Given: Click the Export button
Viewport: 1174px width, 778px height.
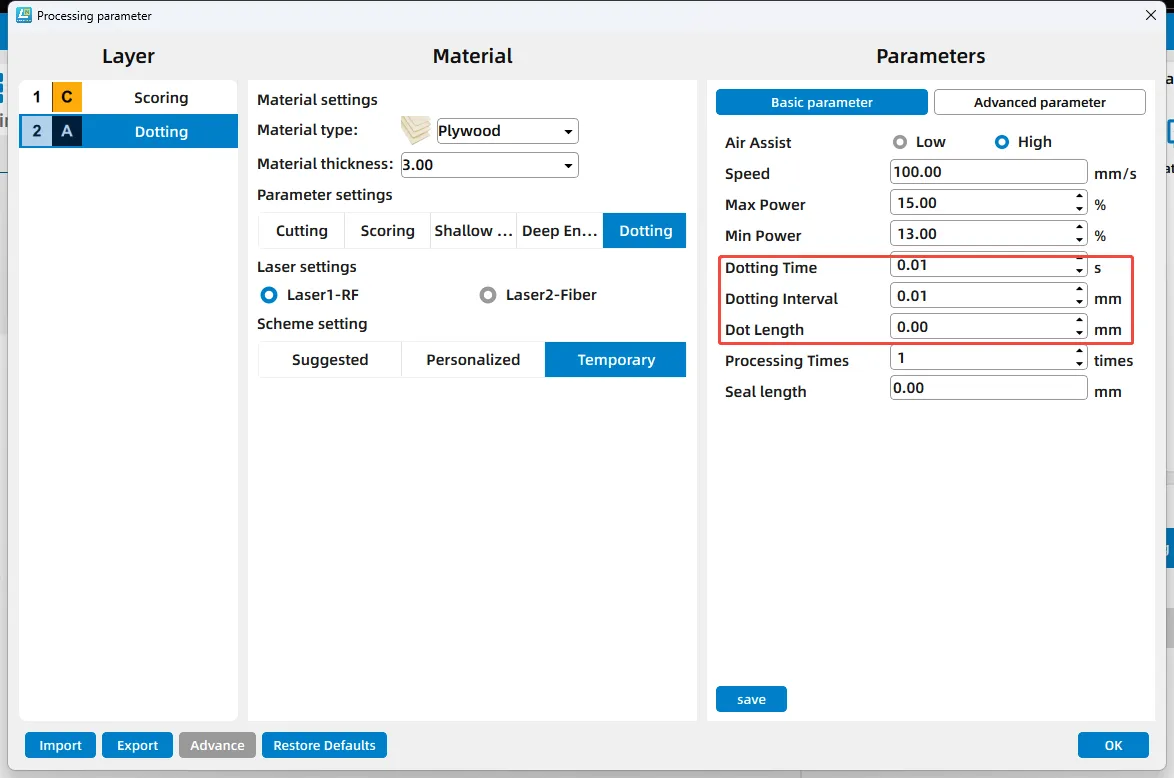Looking at the screenshot, I should pyautogui.click(x=137, y=745).
